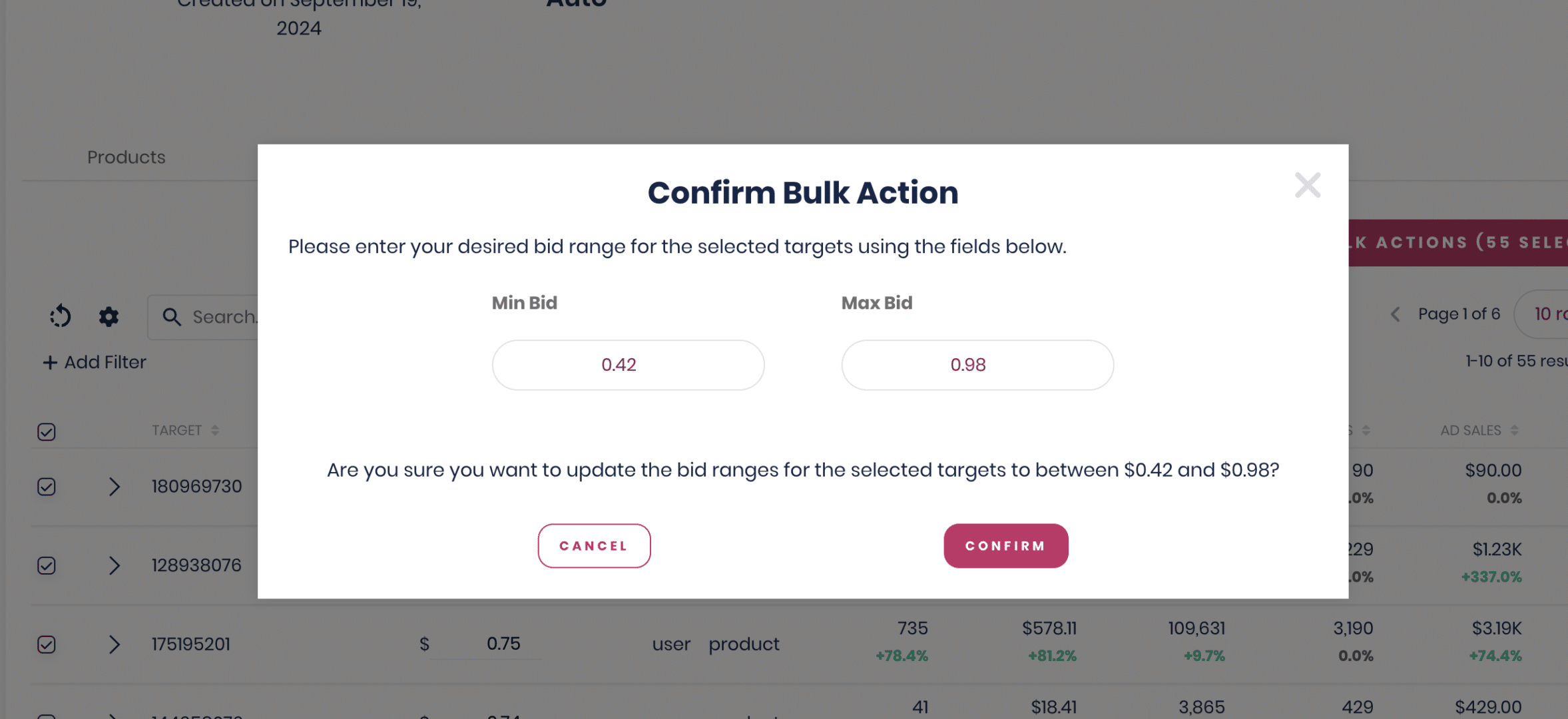Sort by AD SALES column arrows
1568x719 pixels.
pyautogui.click(x=1514, y=431)
